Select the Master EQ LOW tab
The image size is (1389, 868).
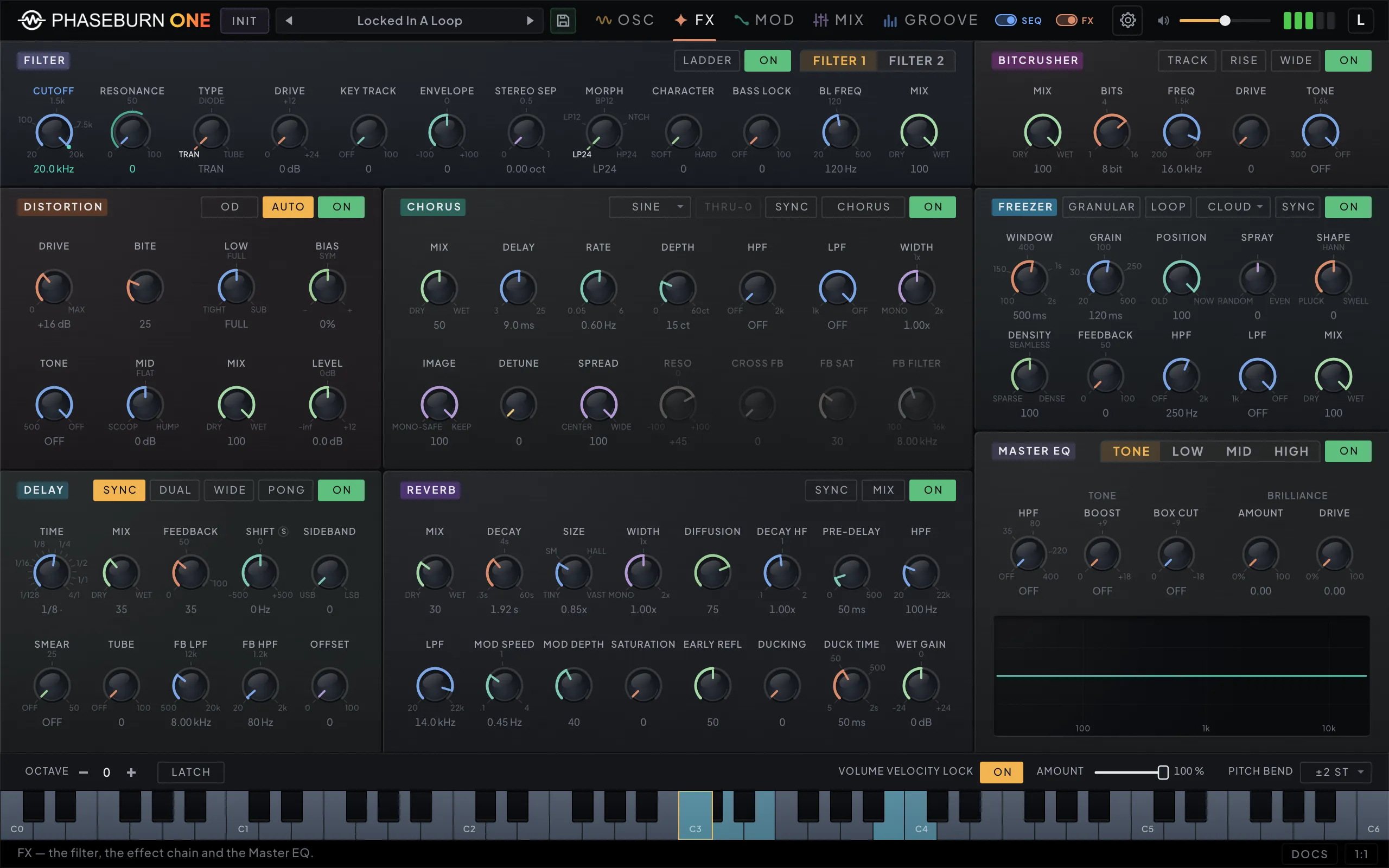[x=1187, y=451]
